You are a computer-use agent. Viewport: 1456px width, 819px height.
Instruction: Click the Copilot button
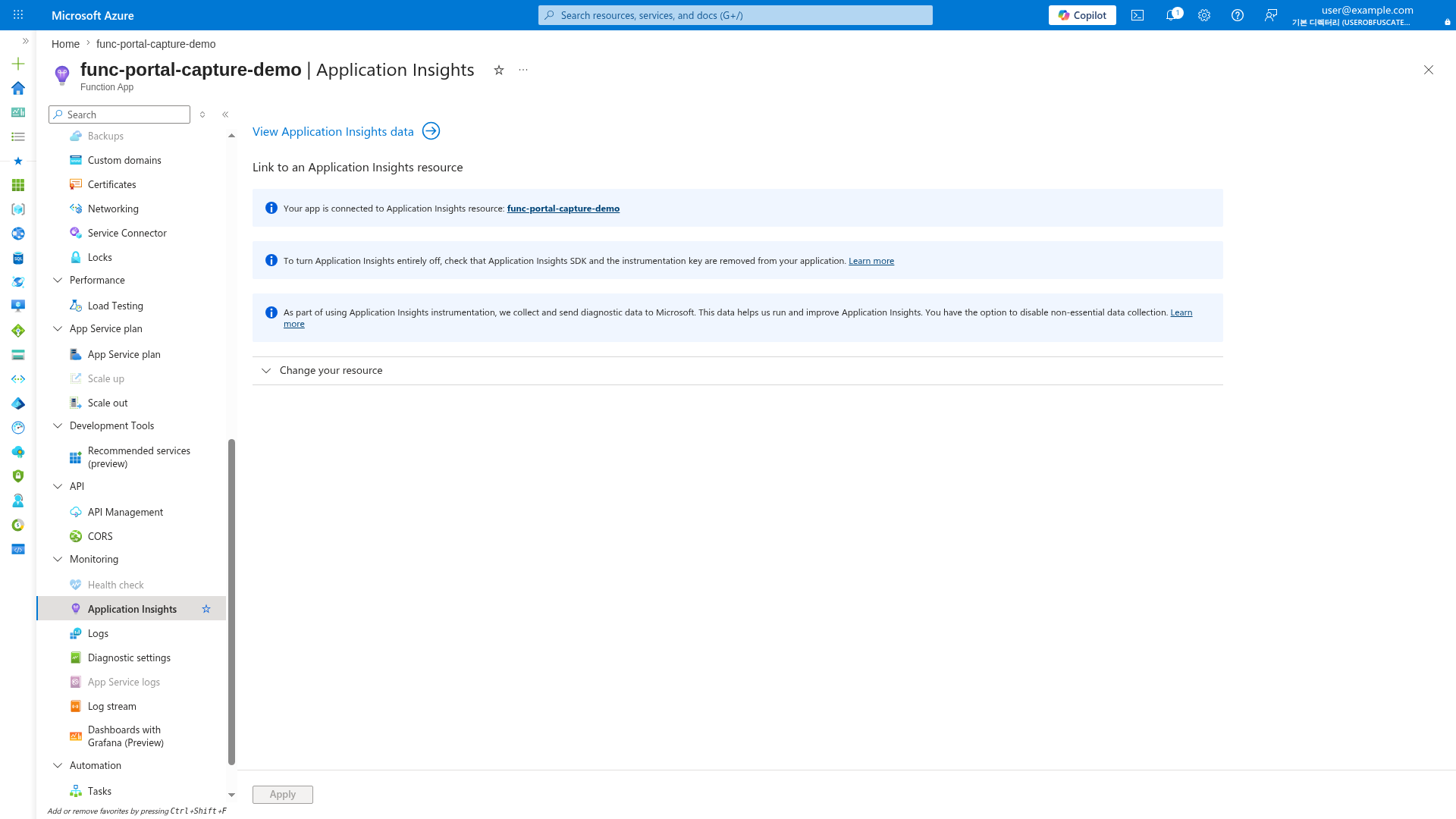click(x=1082, y=15)
